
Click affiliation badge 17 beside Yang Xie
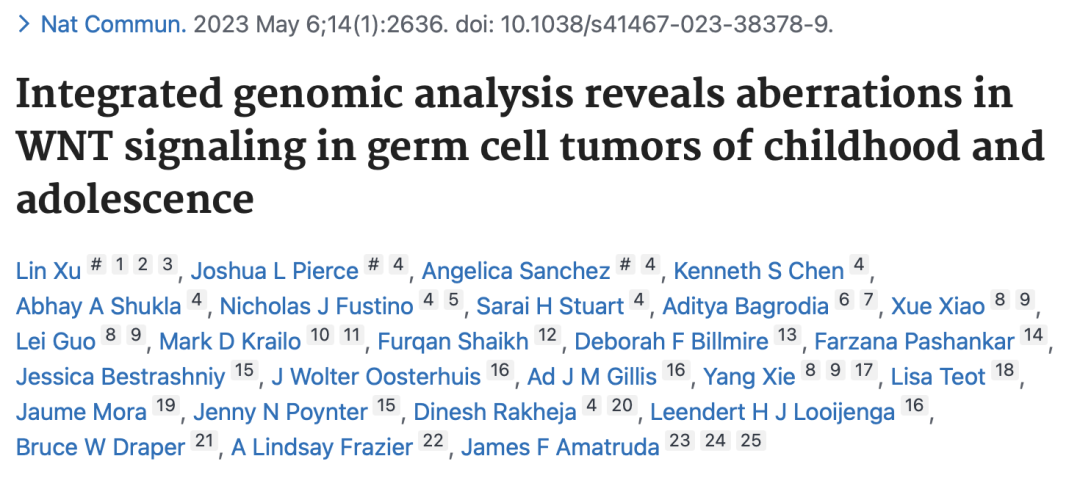click(862, 371)
